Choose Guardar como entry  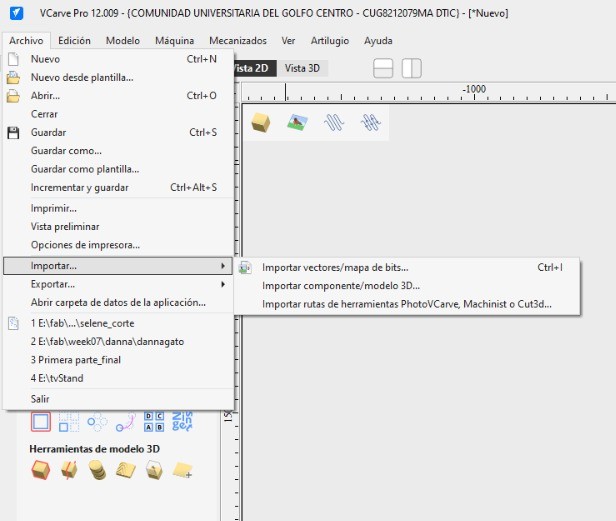[118, 151]
